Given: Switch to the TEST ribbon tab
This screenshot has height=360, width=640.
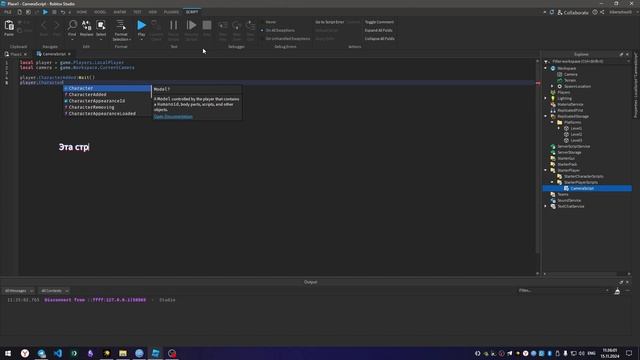Looking at the screenshot, I should coord(138,12).
